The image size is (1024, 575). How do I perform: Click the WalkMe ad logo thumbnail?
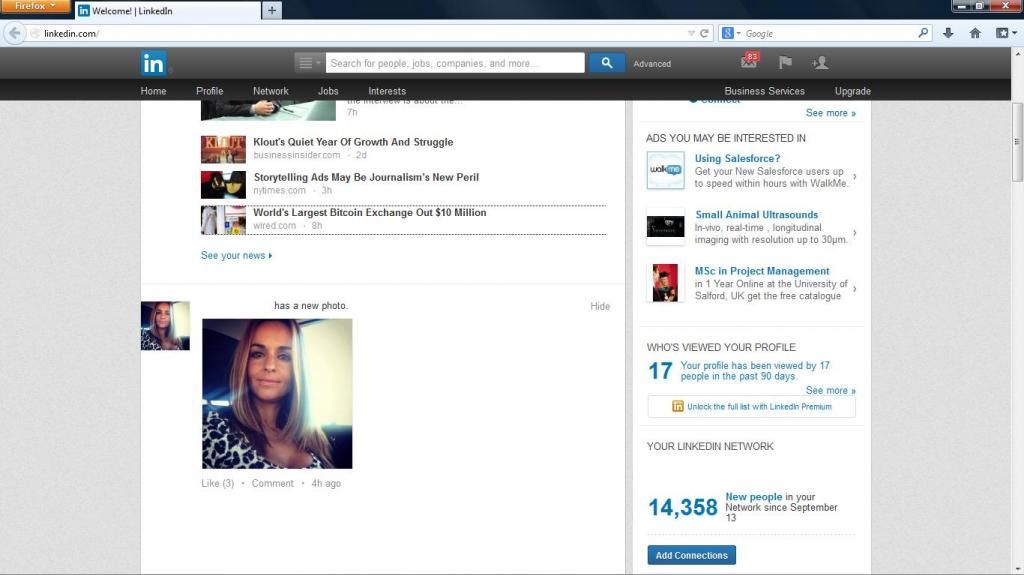665,170
